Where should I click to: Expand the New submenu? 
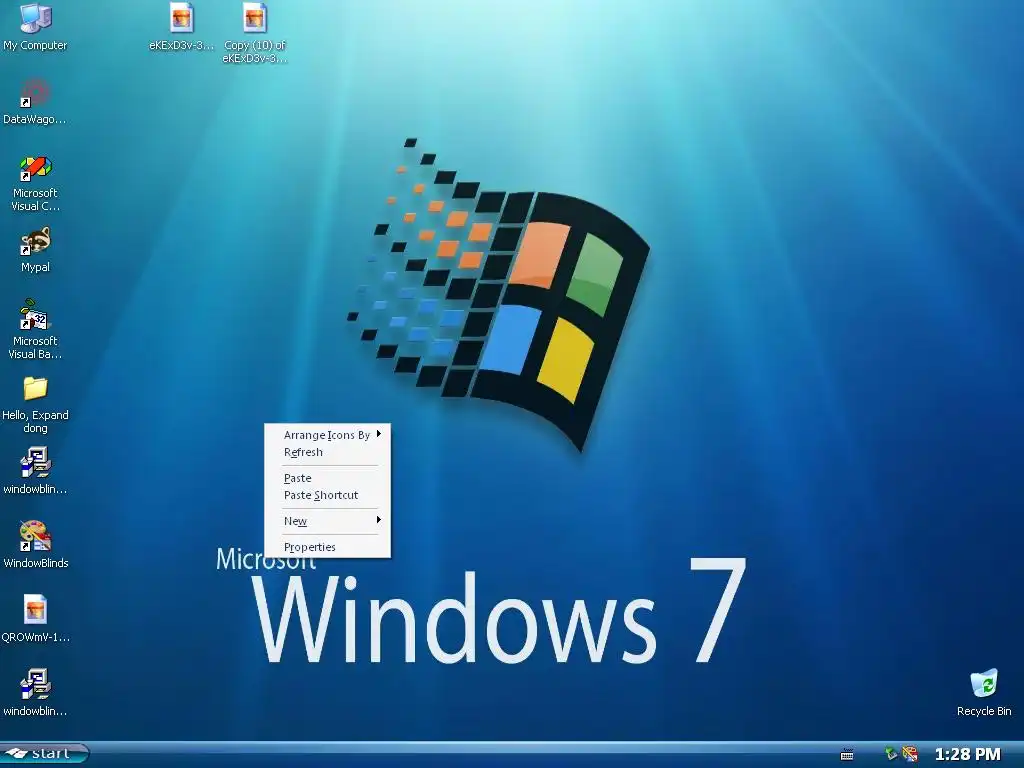pos(327,521)
